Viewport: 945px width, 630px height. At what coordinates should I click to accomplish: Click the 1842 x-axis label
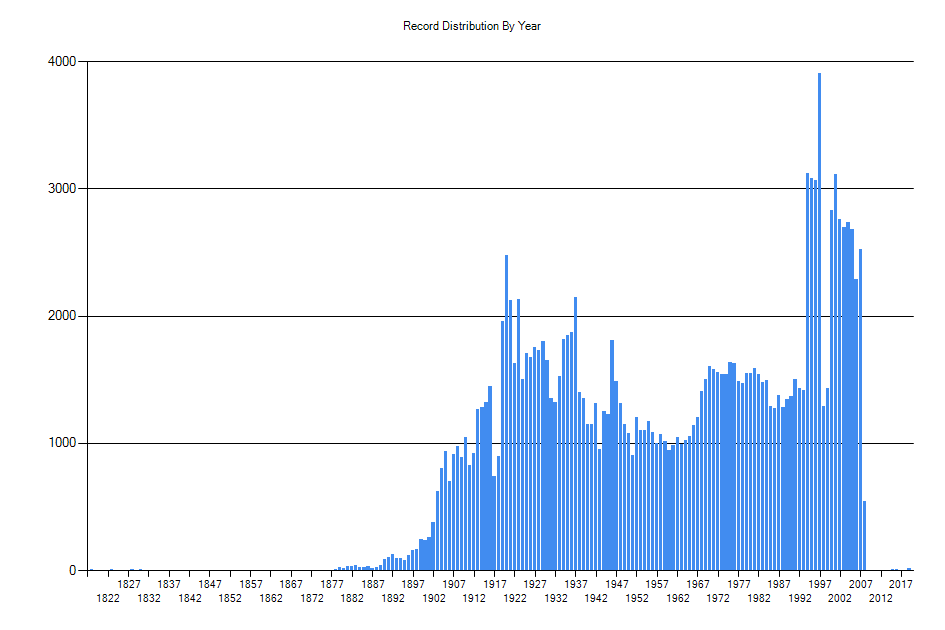[190, 598]
